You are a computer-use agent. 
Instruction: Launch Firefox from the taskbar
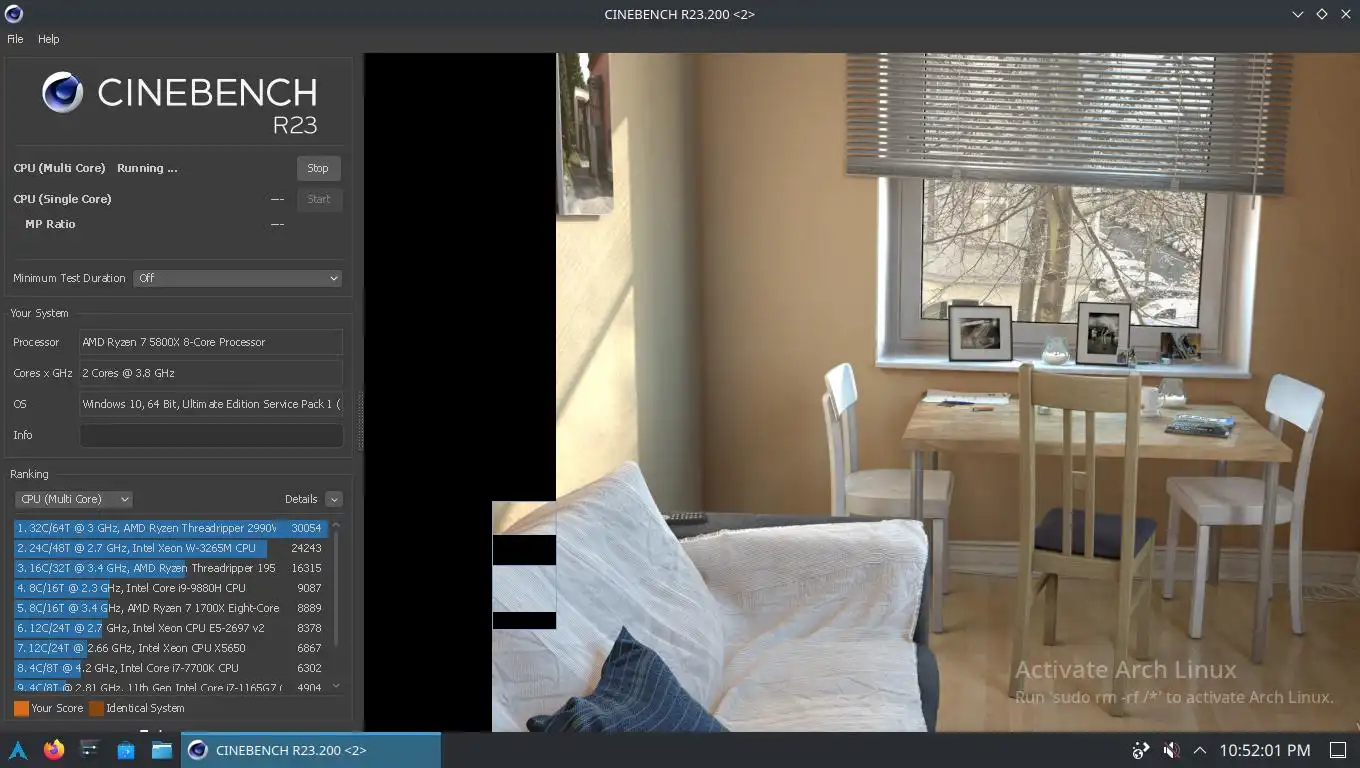click(54, 750)
